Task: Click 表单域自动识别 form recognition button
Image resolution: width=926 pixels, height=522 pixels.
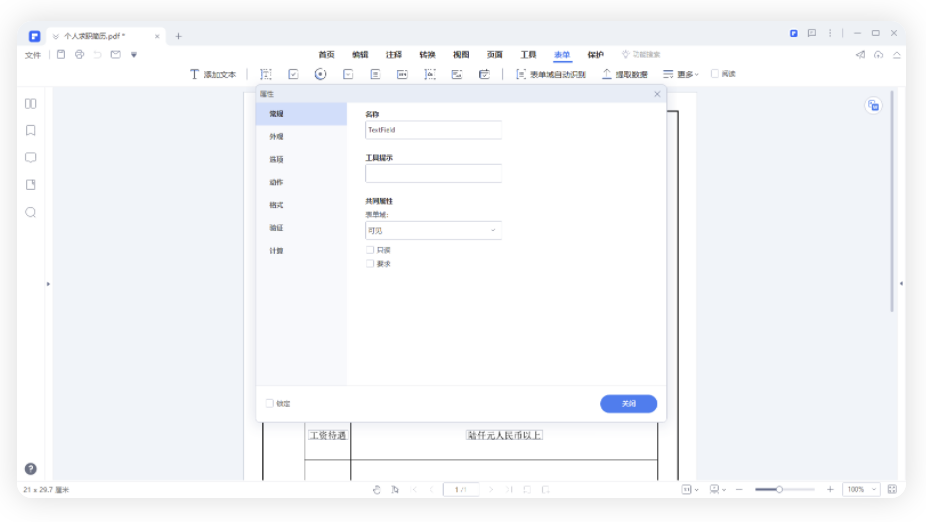Action: [551, 74]
